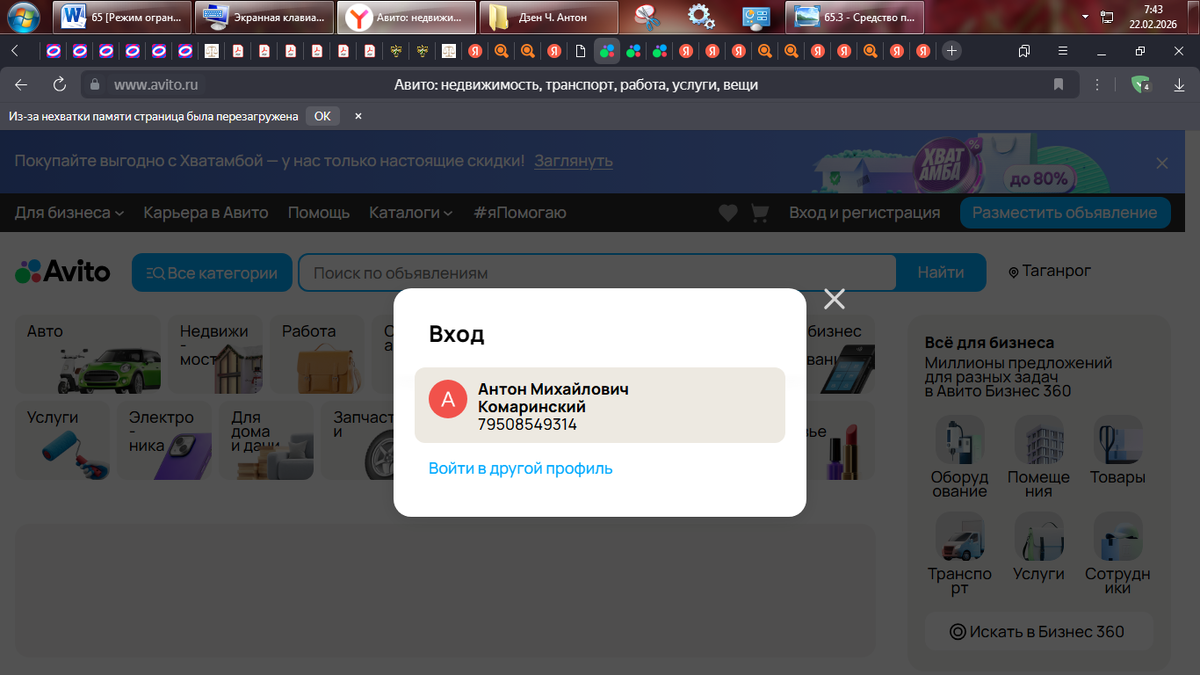1200x675 pixels.
Task: Reload the page
Action: coord(60,85)
